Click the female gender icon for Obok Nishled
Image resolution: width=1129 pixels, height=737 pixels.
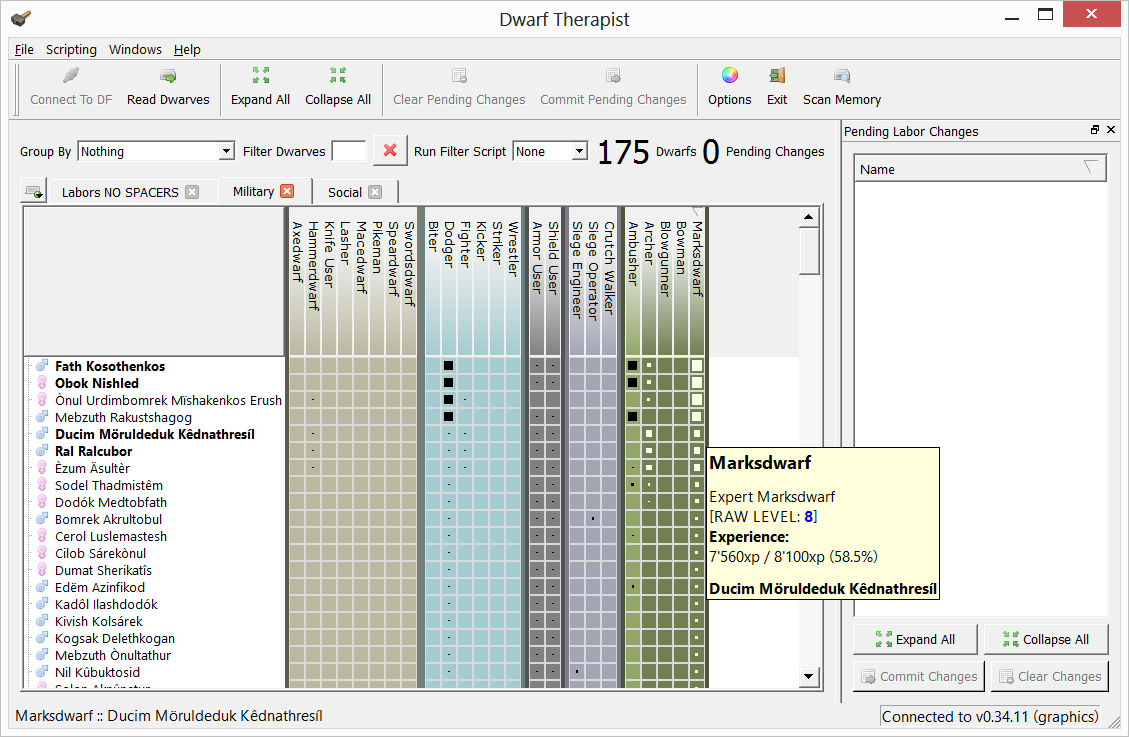pyautogui.click(x=42, y=383)
